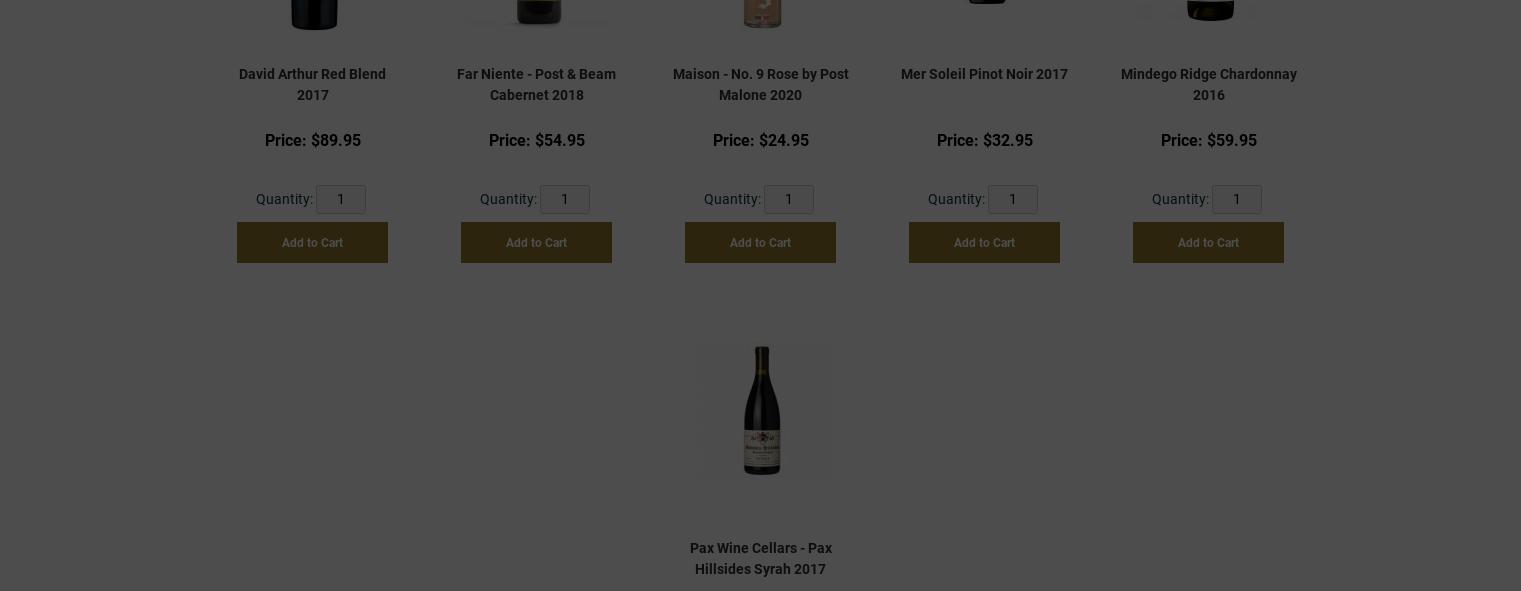Open Mer Soleil Pinot Noir 2017 link
This screenshot has width=1521, height=591.
tap(984, 74)
